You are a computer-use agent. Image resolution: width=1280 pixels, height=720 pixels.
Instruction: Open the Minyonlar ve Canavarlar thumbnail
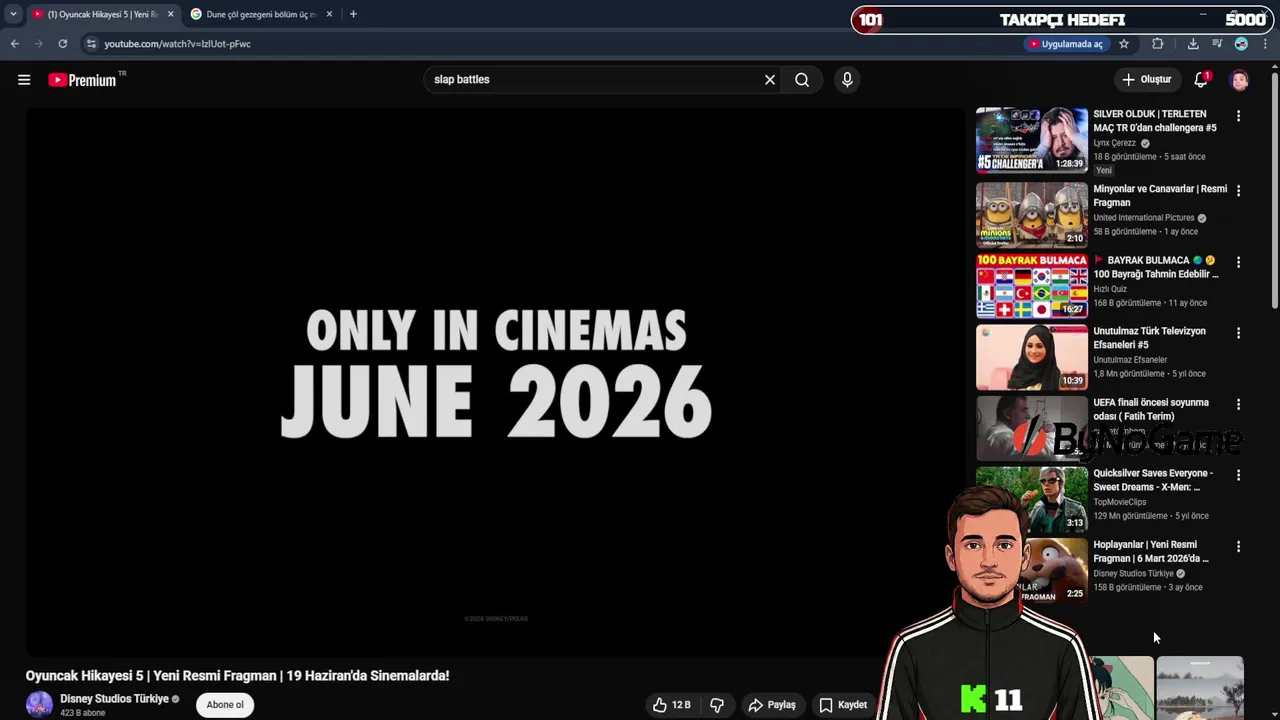[x=1032, y=214]
